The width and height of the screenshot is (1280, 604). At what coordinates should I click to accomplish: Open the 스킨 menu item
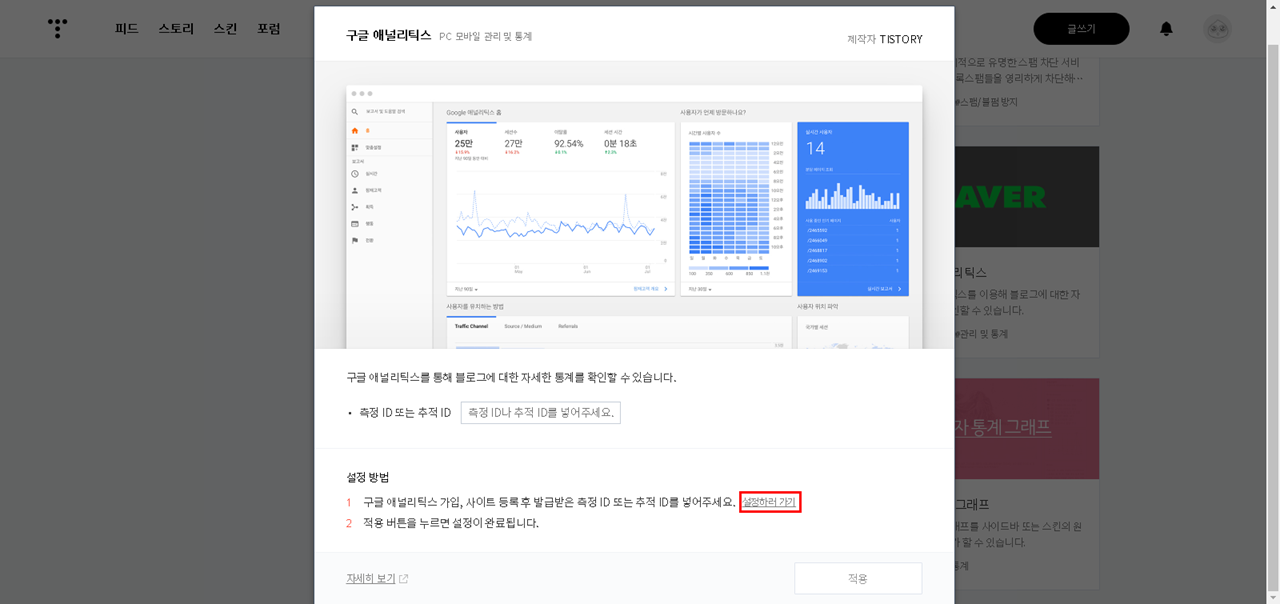226,29
